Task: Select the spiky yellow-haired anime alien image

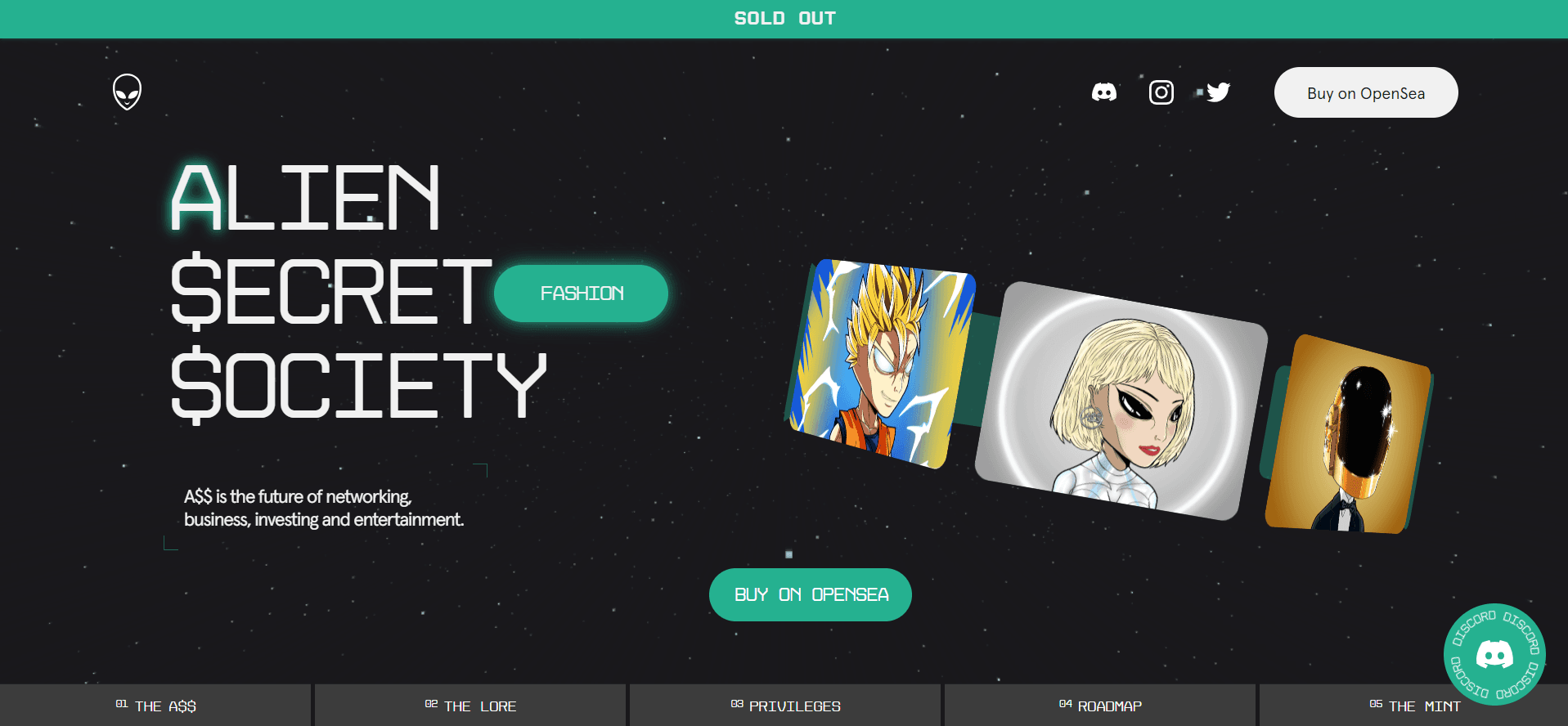Action: coord(882,364)
